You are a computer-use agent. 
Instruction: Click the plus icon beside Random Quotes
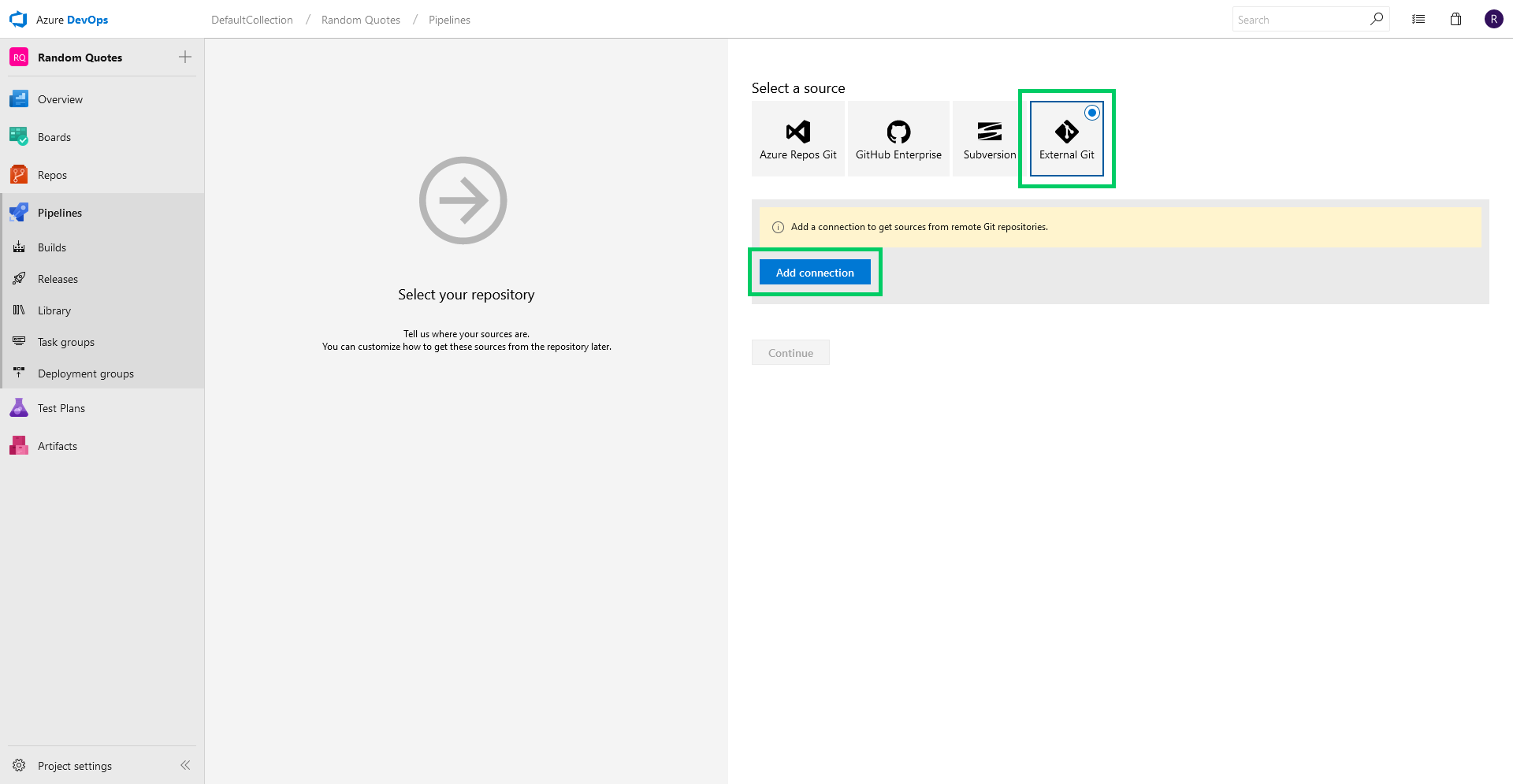pyautogui.click(x=185, y=57)
